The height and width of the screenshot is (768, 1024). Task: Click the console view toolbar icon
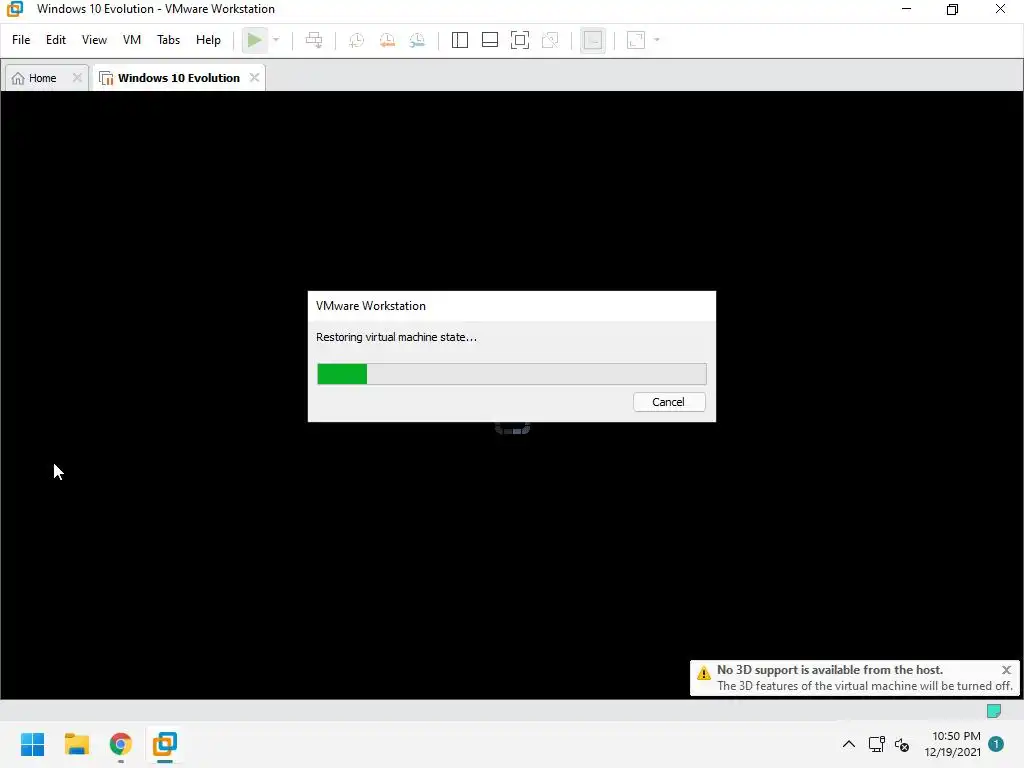593,40
